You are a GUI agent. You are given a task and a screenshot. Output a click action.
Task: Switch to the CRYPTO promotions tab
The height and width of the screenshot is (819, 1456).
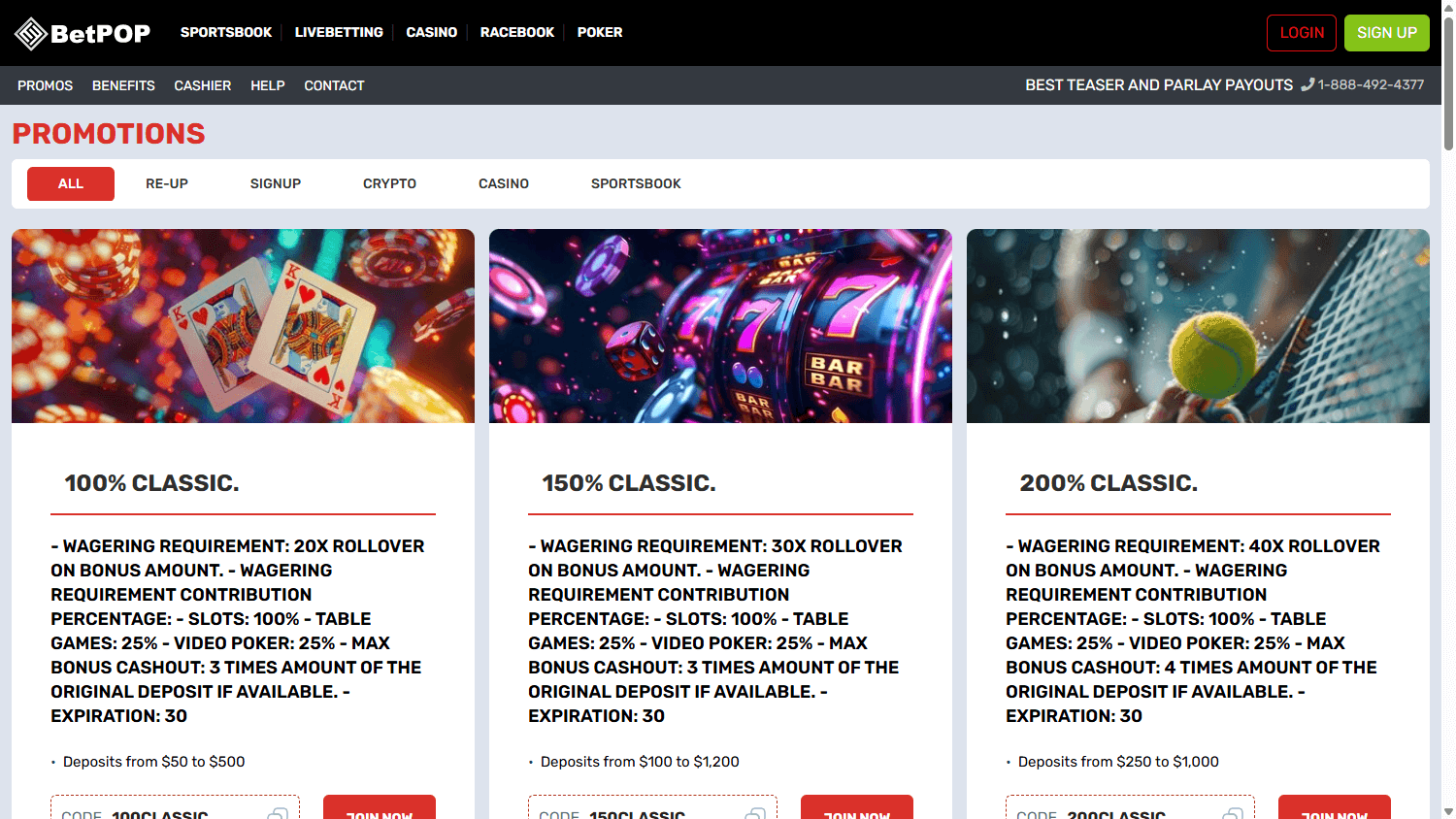389,183
